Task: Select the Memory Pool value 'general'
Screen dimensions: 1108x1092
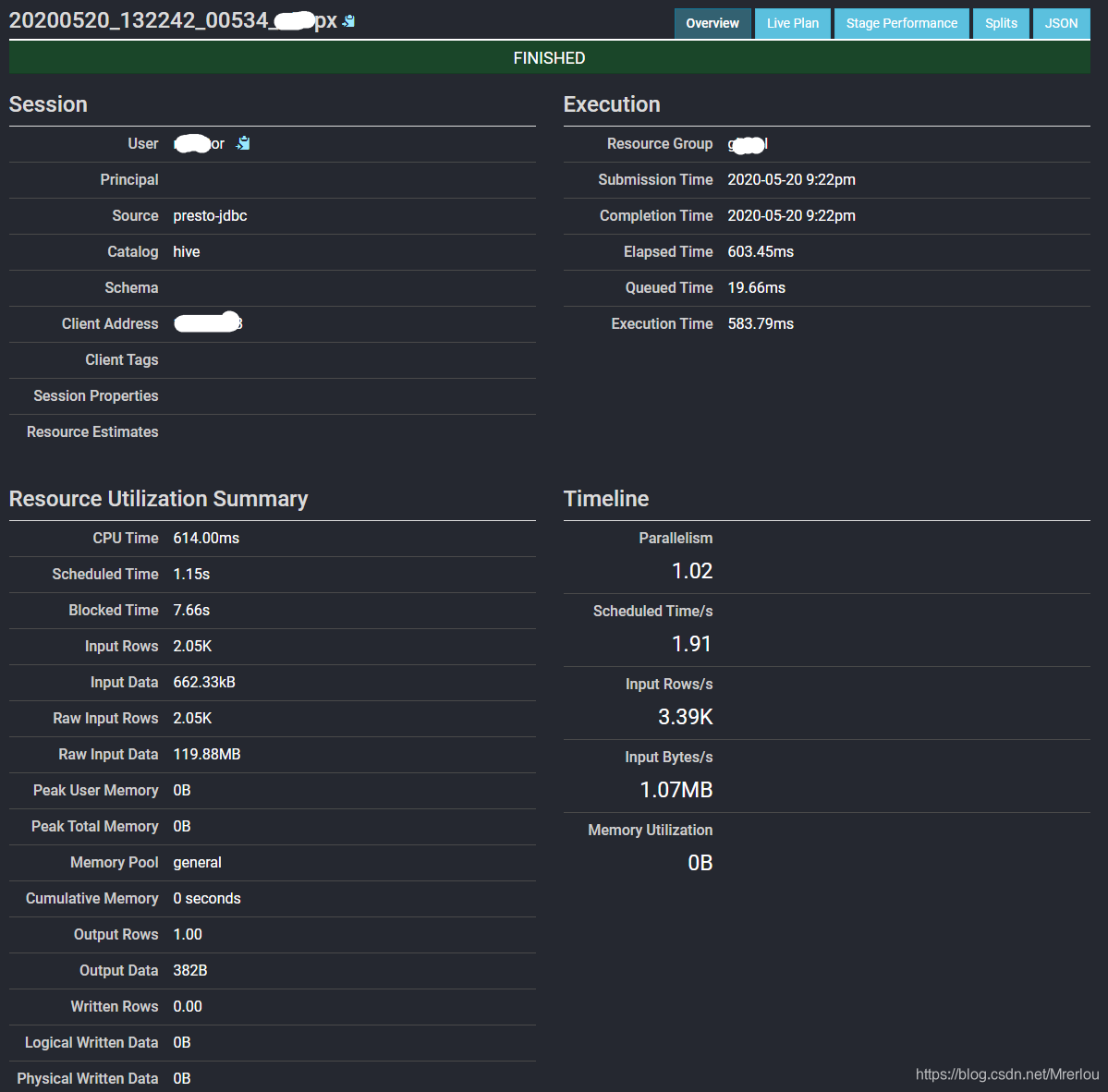Action: [197, 863]
